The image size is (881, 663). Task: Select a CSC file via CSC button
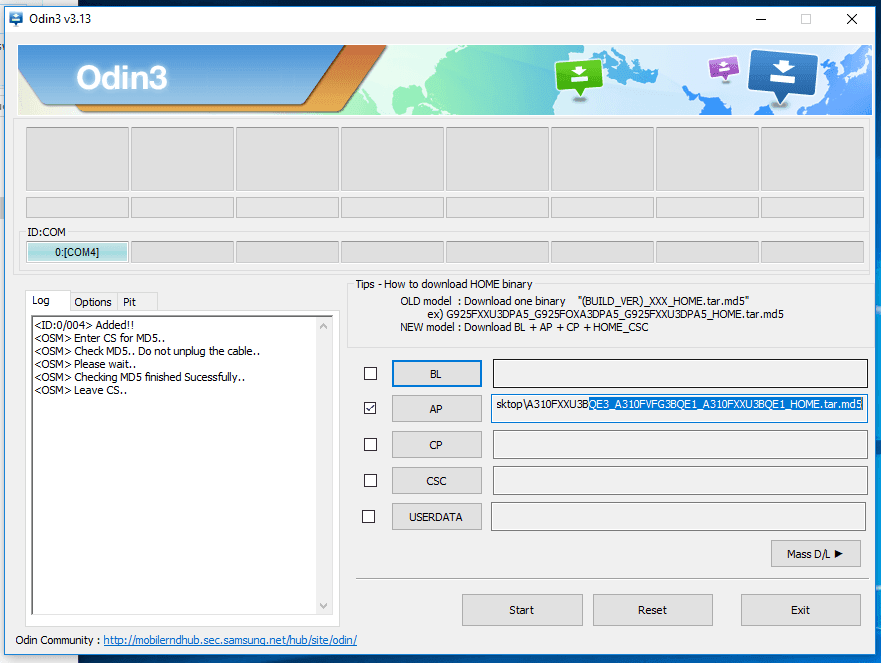(x=437, y=480)
